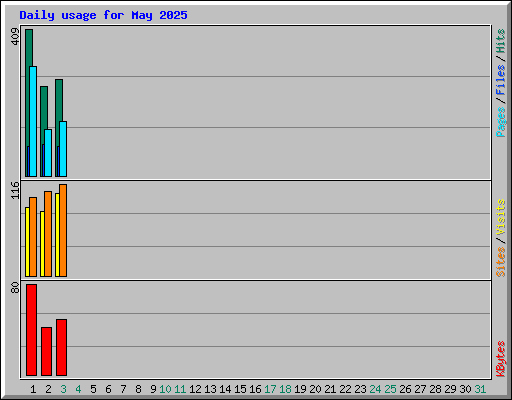The width and height of the screenshot is (512, 400).
Task: Click day 1 on the x-axis
Action: (33, 389)
